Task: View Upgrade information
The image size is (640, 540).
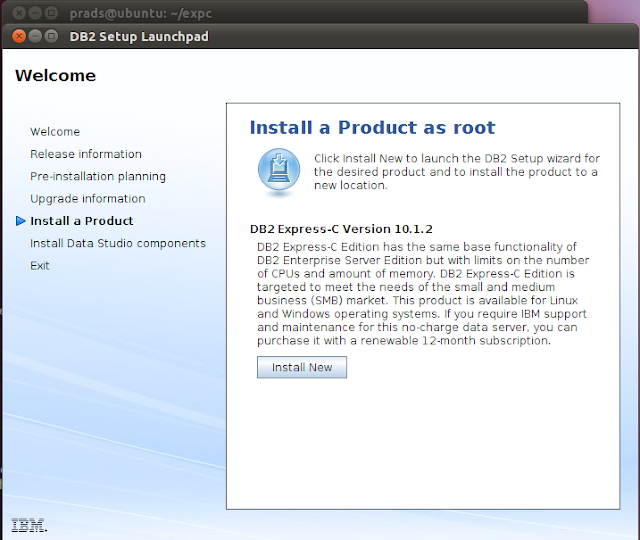Action: (x=88, y=199)
